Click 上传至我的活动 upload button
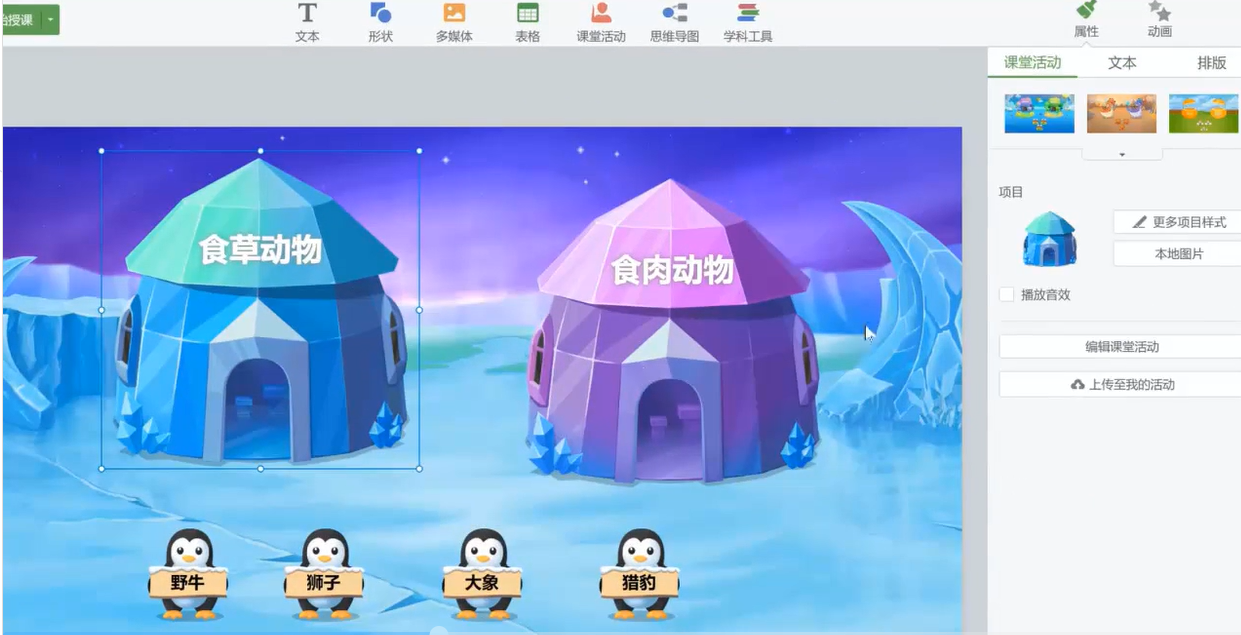The image size is (1241, 635). coord(1121,385)
